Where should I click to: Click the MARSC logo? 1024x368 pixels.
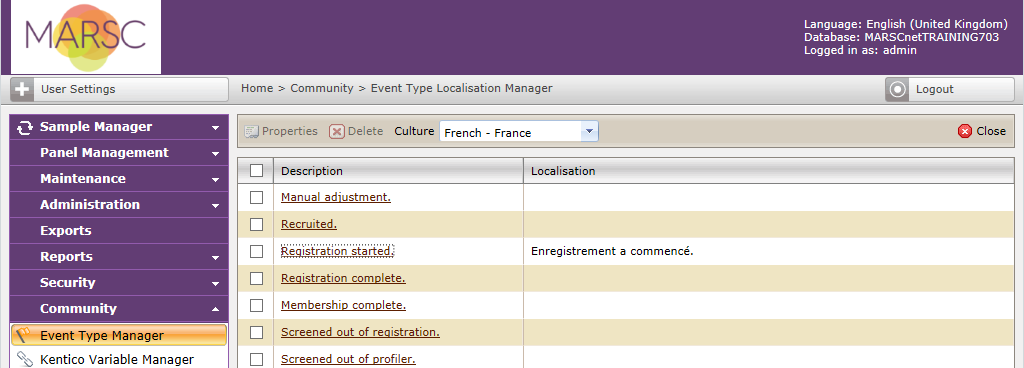click(86, 37)
